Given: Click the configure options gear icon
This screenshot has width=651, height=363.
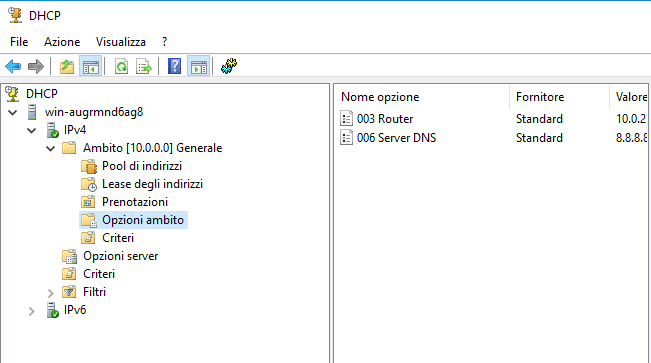Looking at the screenshot, I should pos(229,66).
